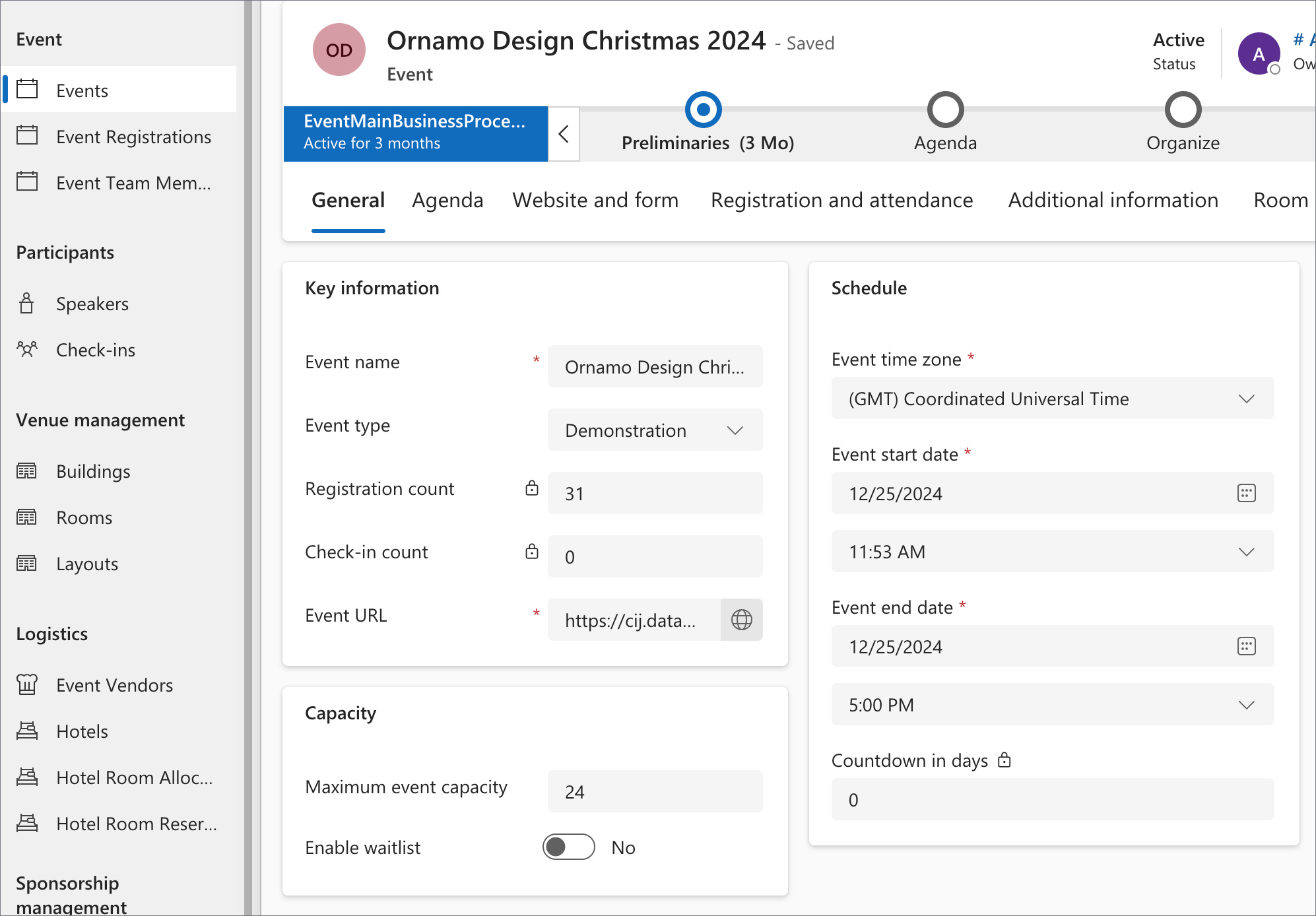
Task: Click the Schedule section title
Action: 869,288
